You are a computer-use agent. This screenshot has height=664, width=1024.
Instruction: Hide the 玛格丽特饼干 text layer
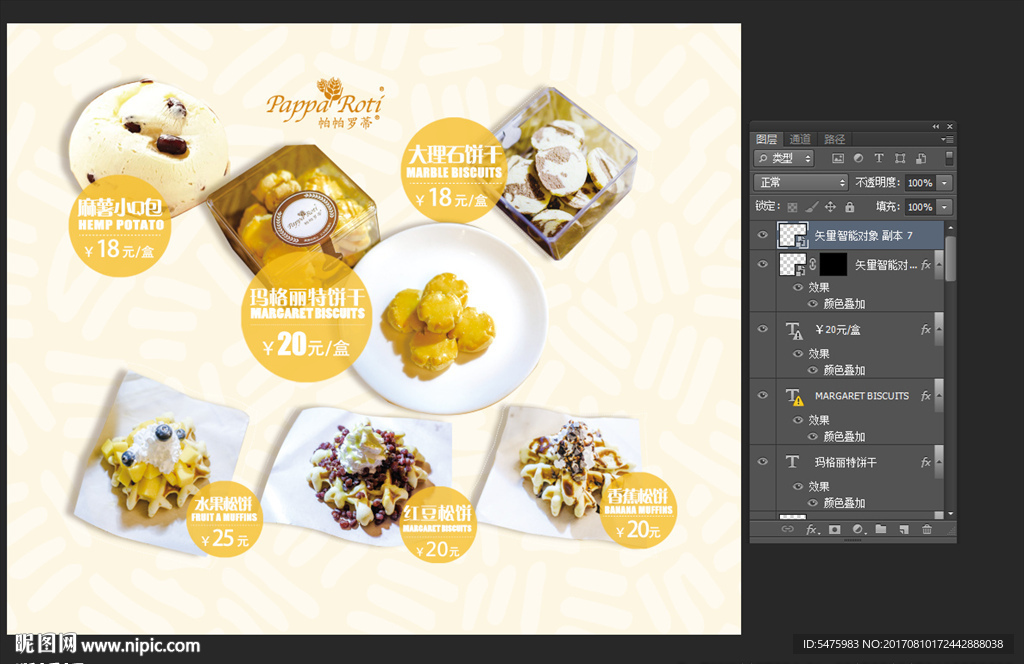762,462
